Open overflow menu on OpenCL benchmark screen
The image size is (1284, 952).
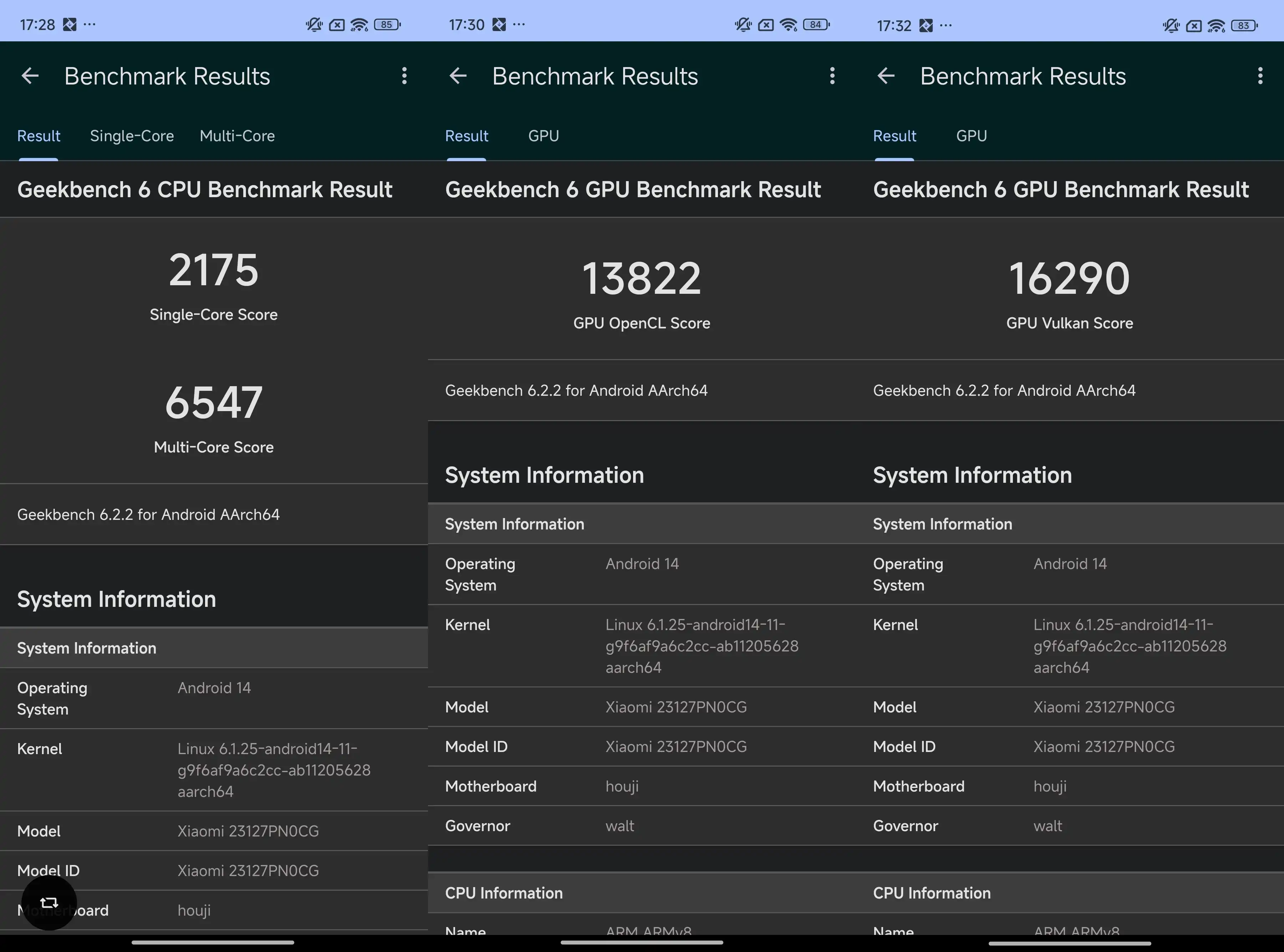(x=832, y=76)
